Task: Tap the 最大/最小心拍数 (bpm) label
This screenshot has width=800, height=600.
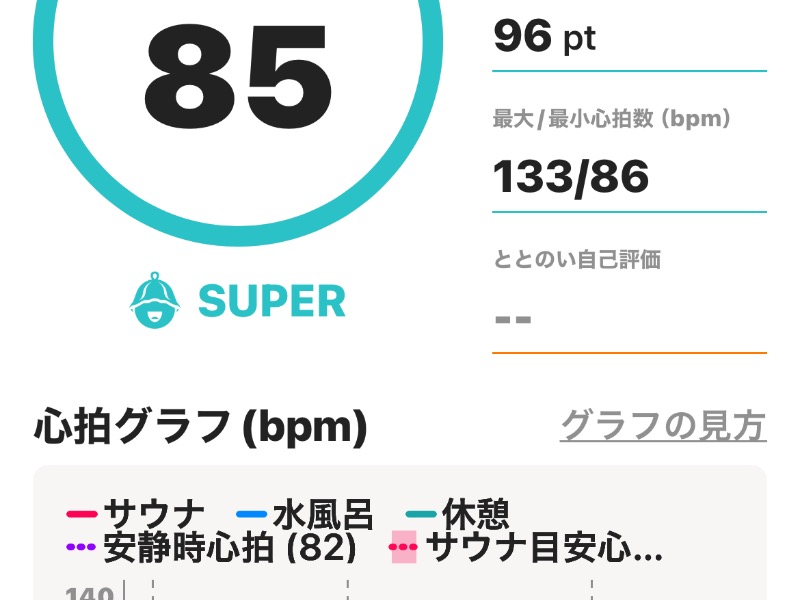Action: click(x=612, y=119)
